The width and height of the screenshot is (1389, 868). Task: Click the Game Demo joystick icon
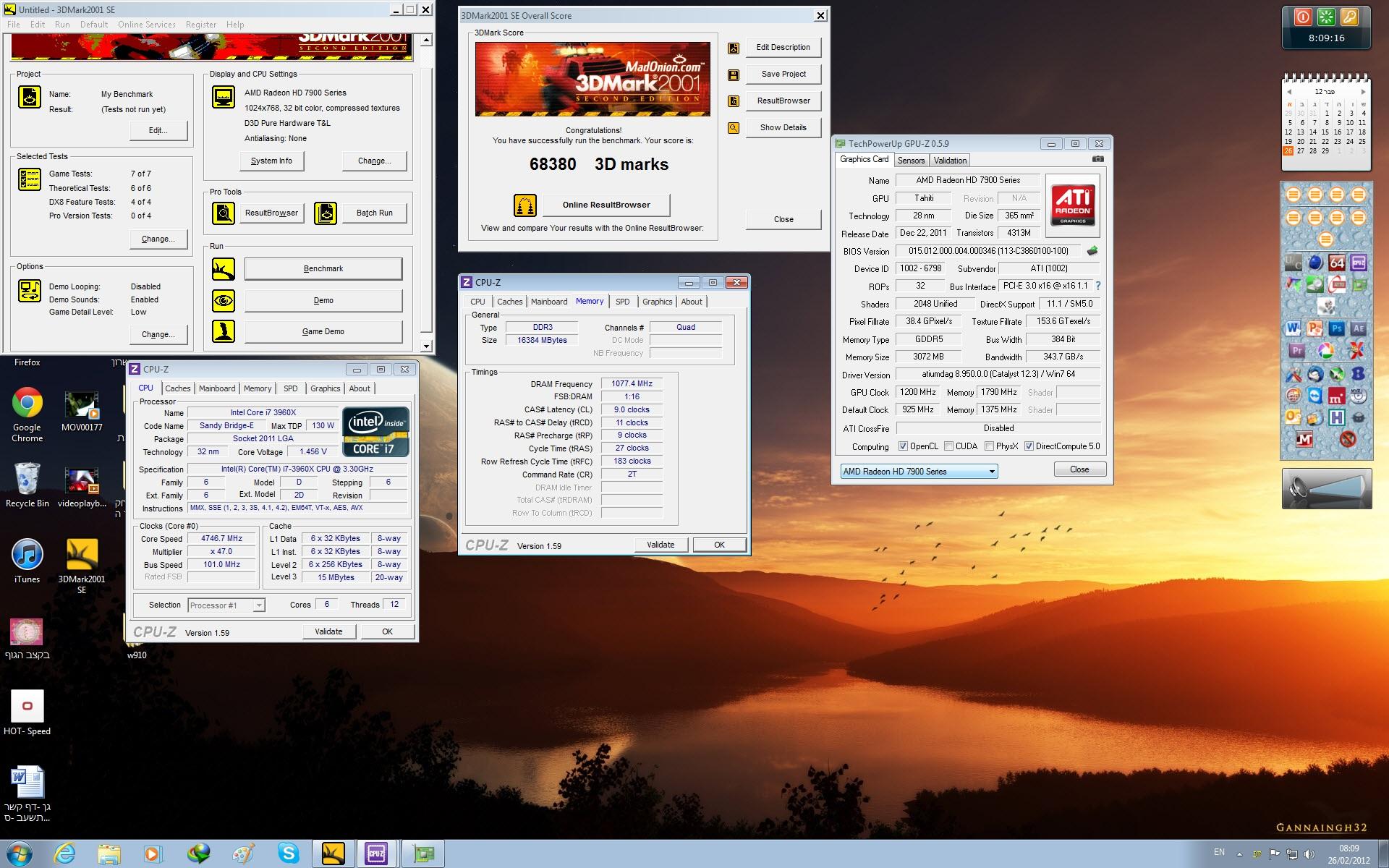click(x=224, y=331)
